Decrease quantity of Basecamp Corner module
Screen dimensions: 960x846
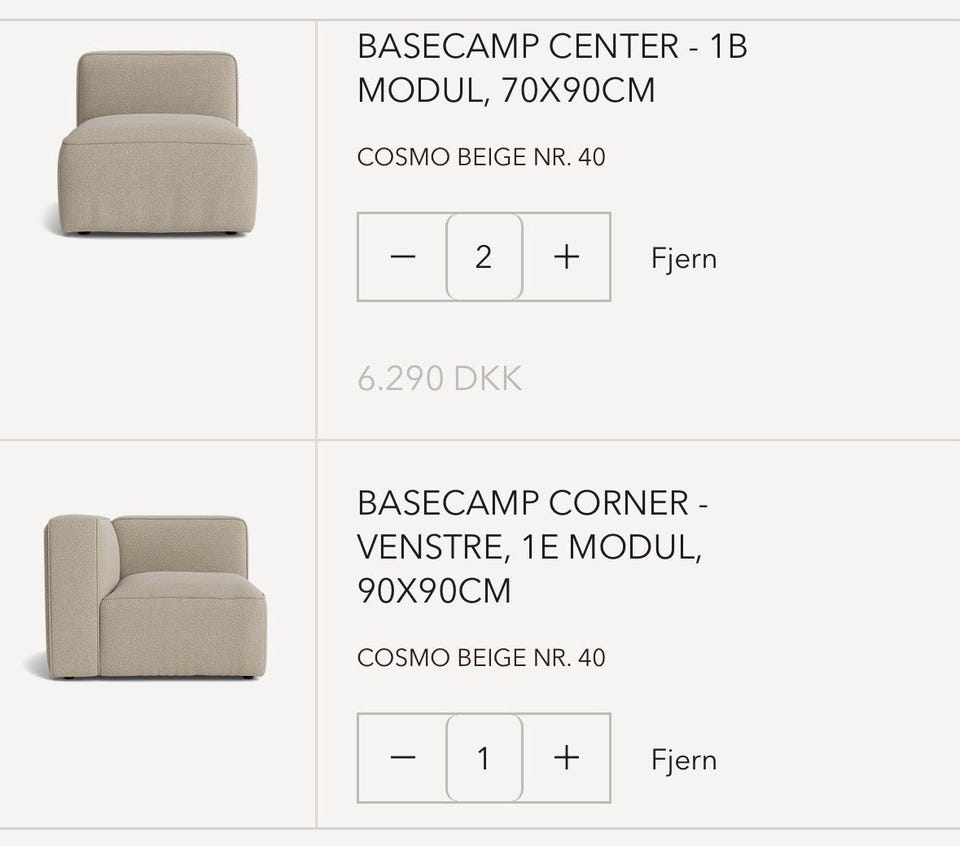point(402,758)
